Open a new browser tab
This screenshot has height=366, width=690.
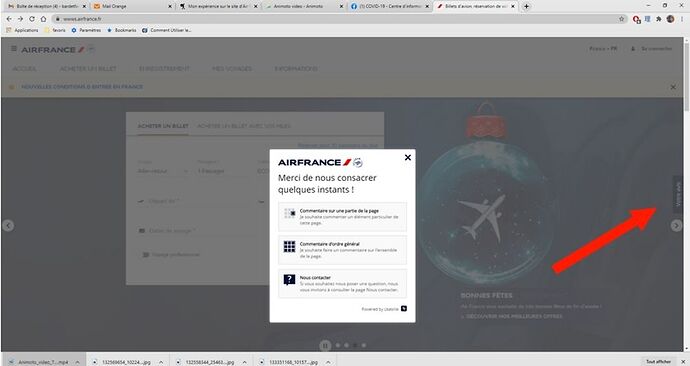pos(526,6)
